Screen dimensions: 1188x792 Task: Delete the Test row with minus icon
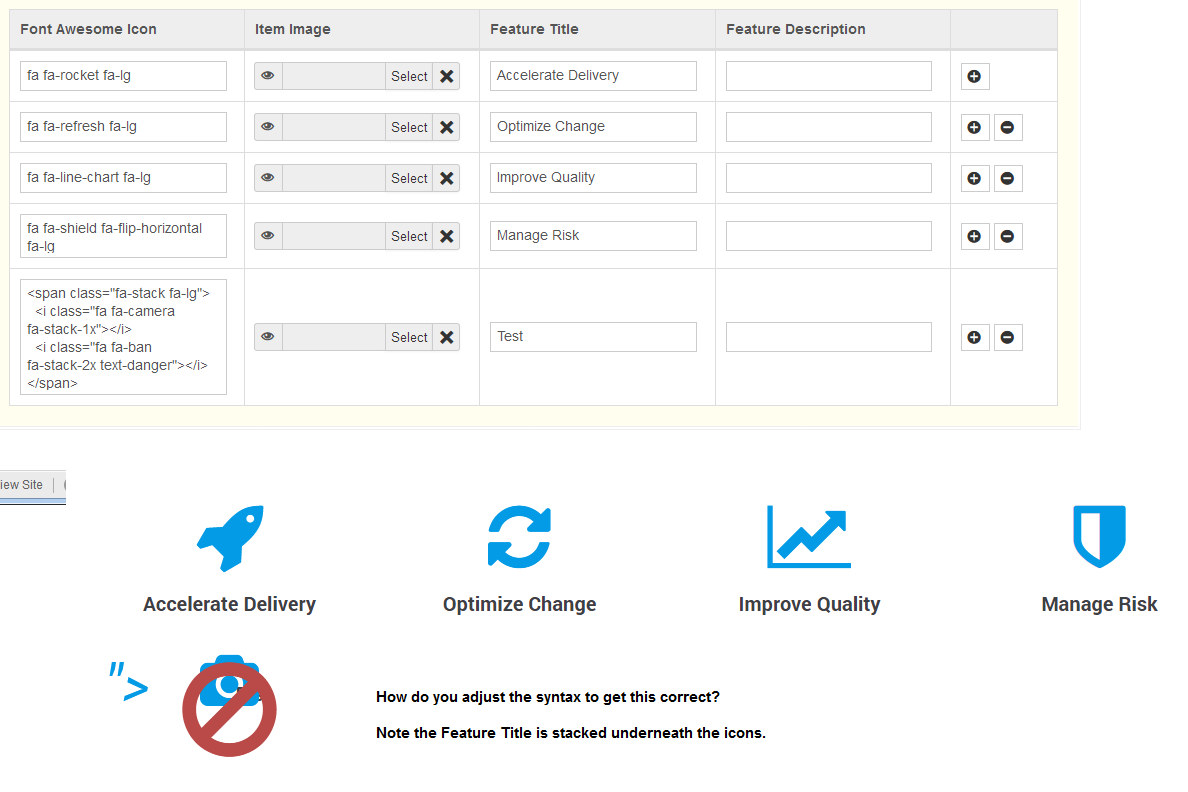point(1008,337)
